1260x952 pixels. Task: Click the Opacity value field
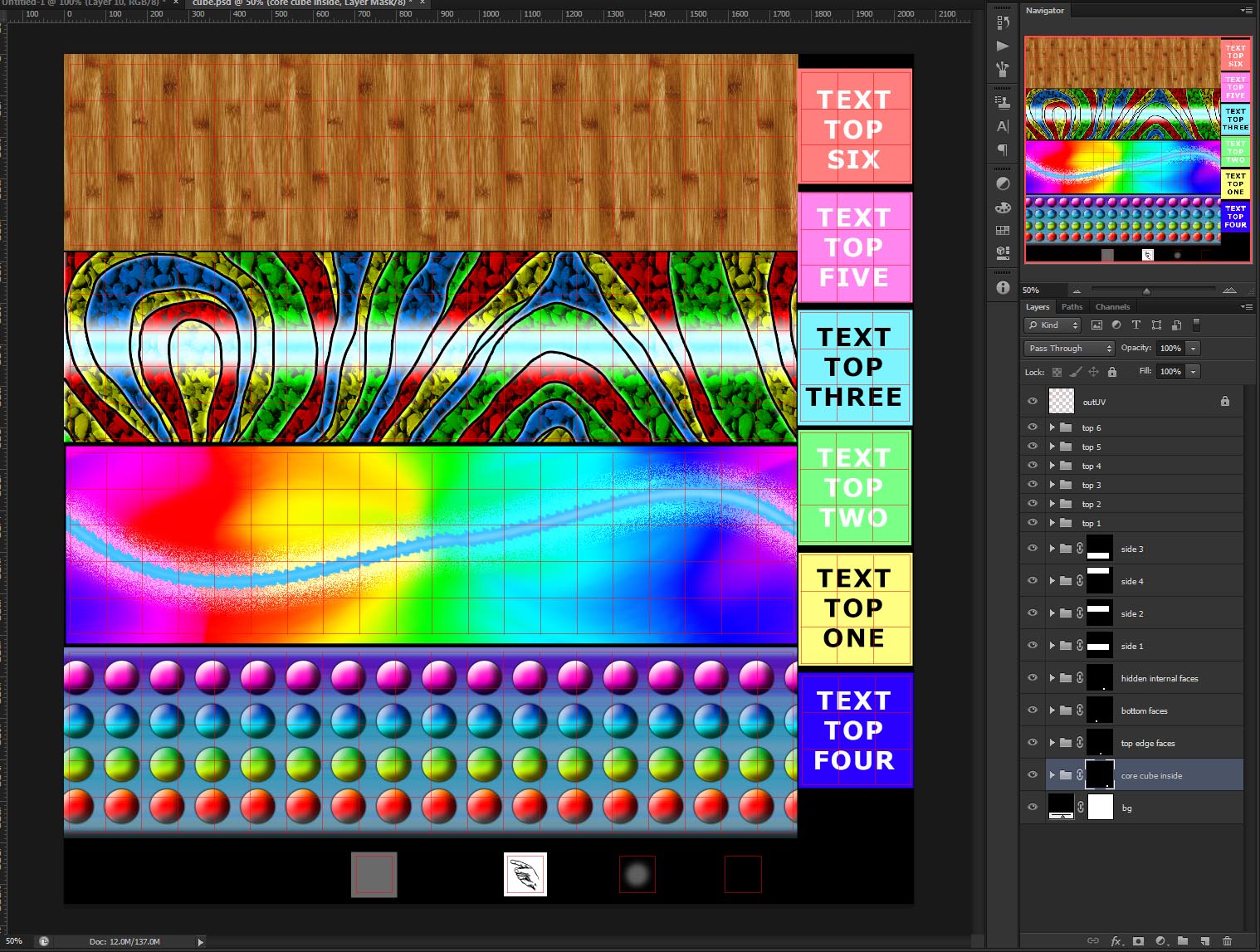[x=1170, y=349]
